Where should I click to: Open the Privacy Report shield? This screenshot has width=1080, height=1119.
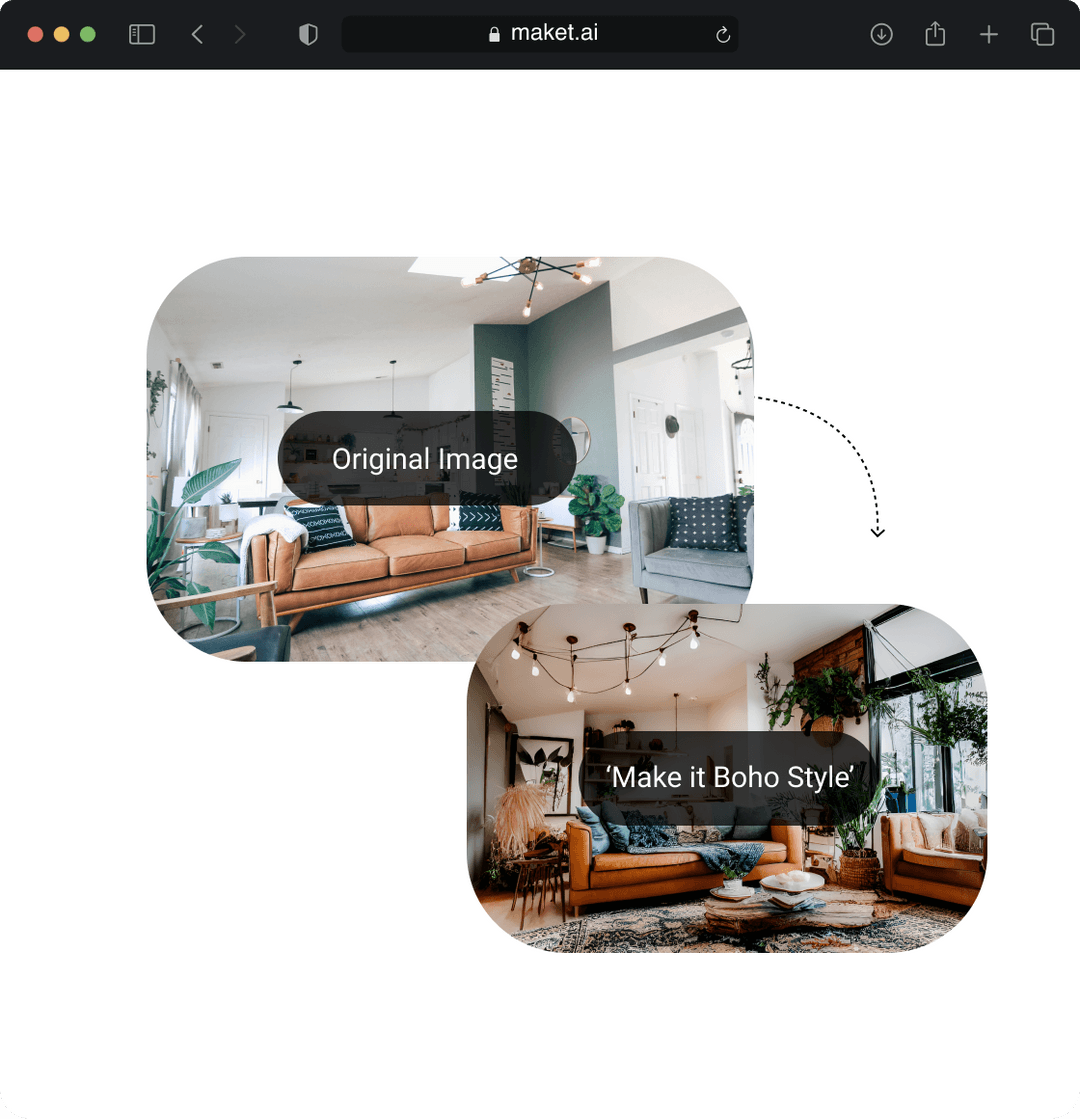tap(308, 33)
